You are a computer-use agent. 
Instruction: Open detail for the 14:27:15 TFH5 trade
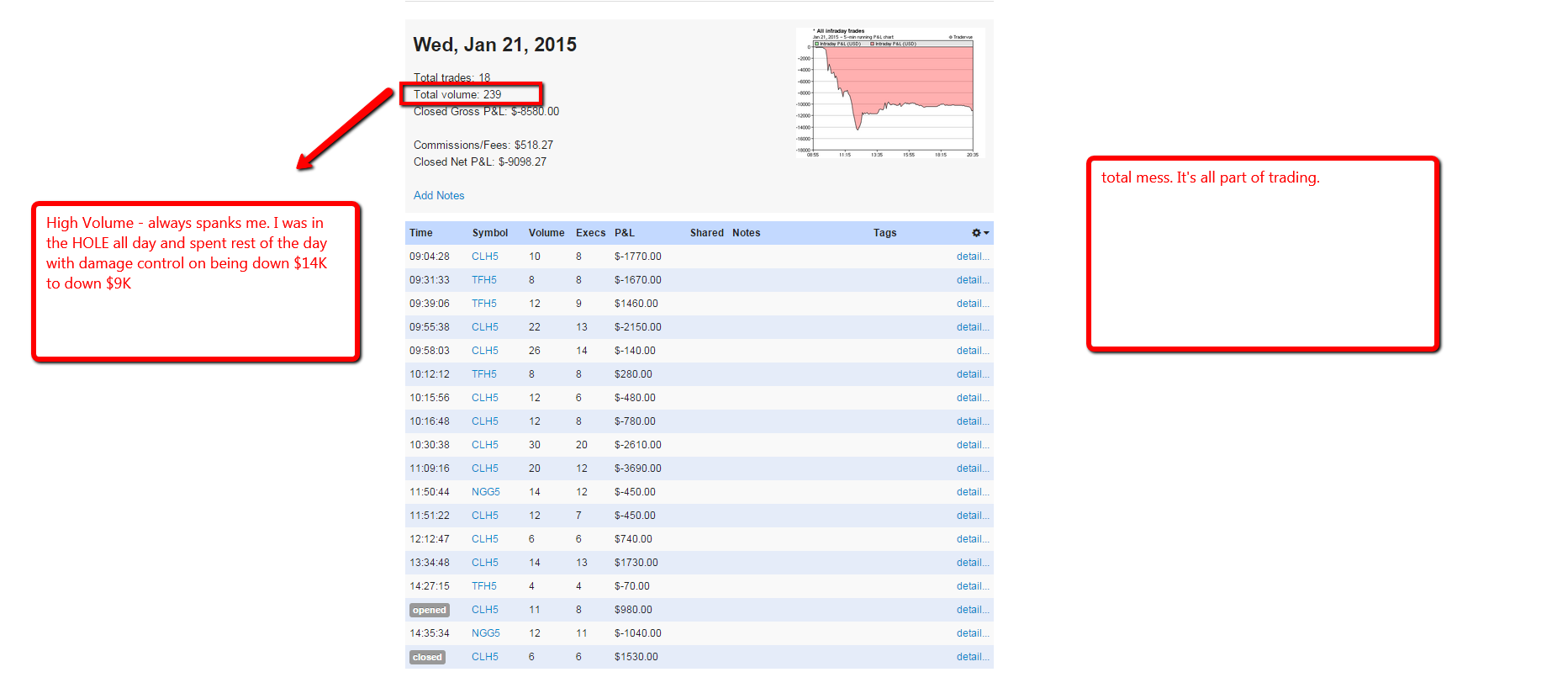(973, 586)
